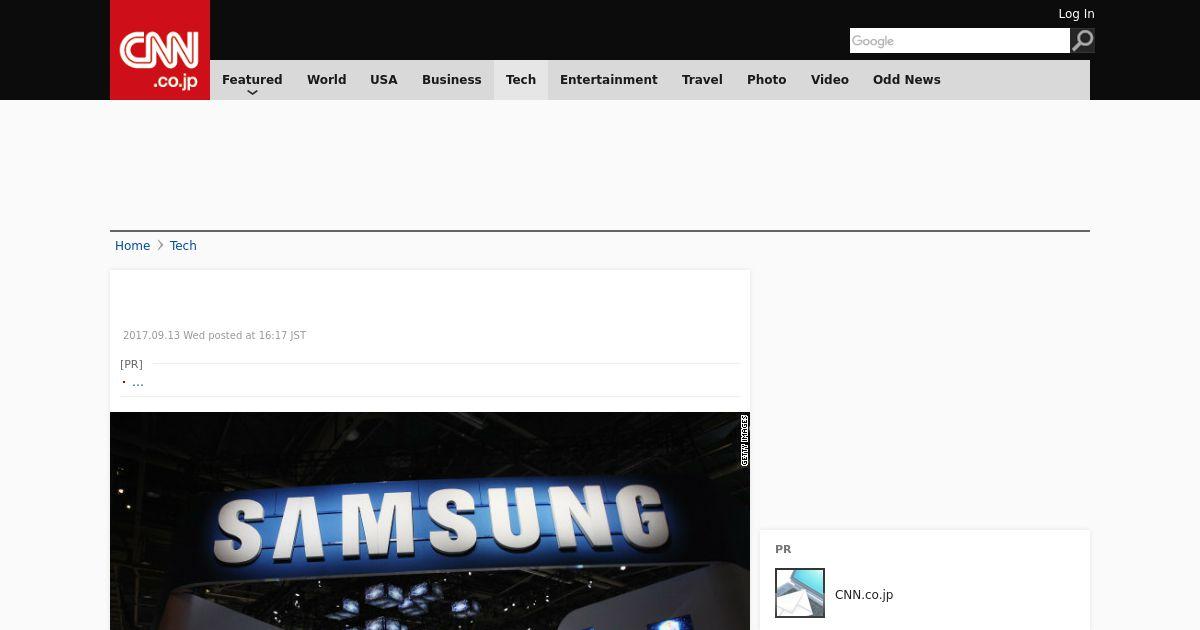Go to the Photo section
Image resolution: width=1200 pixels, height=630 pixels.
tap(767, 80)
